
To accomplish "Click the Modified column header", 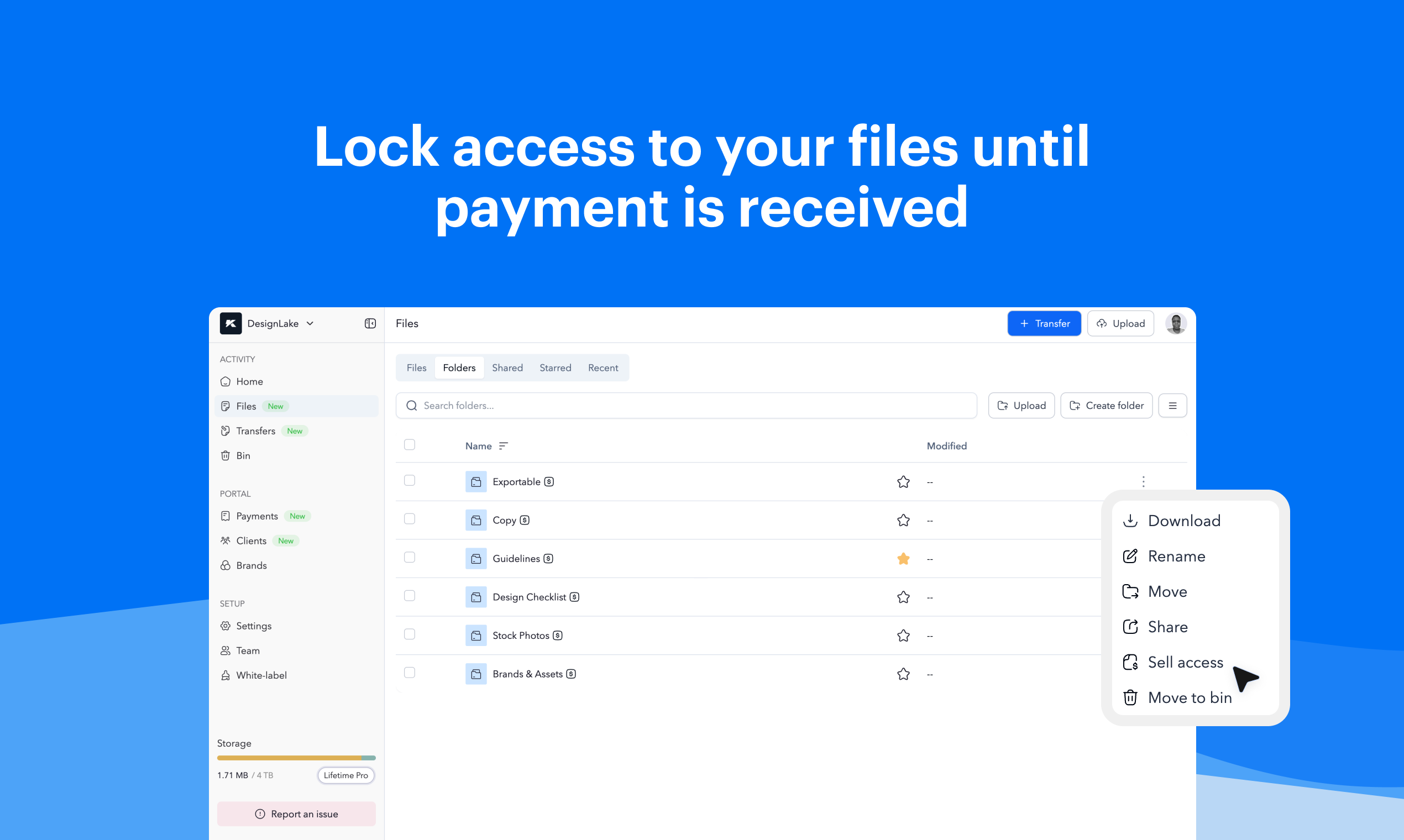I will (x=946, y=446).
